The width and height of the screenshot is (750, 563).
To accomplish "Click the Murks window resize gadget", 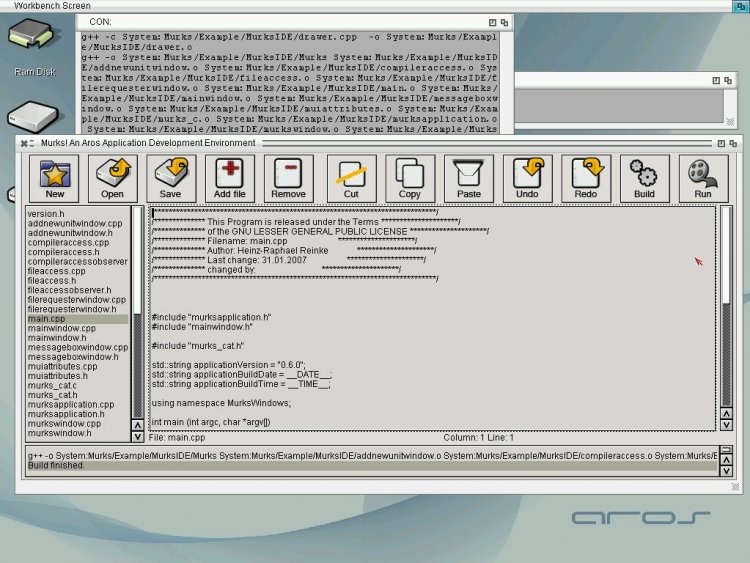I will tap(735, 487).
